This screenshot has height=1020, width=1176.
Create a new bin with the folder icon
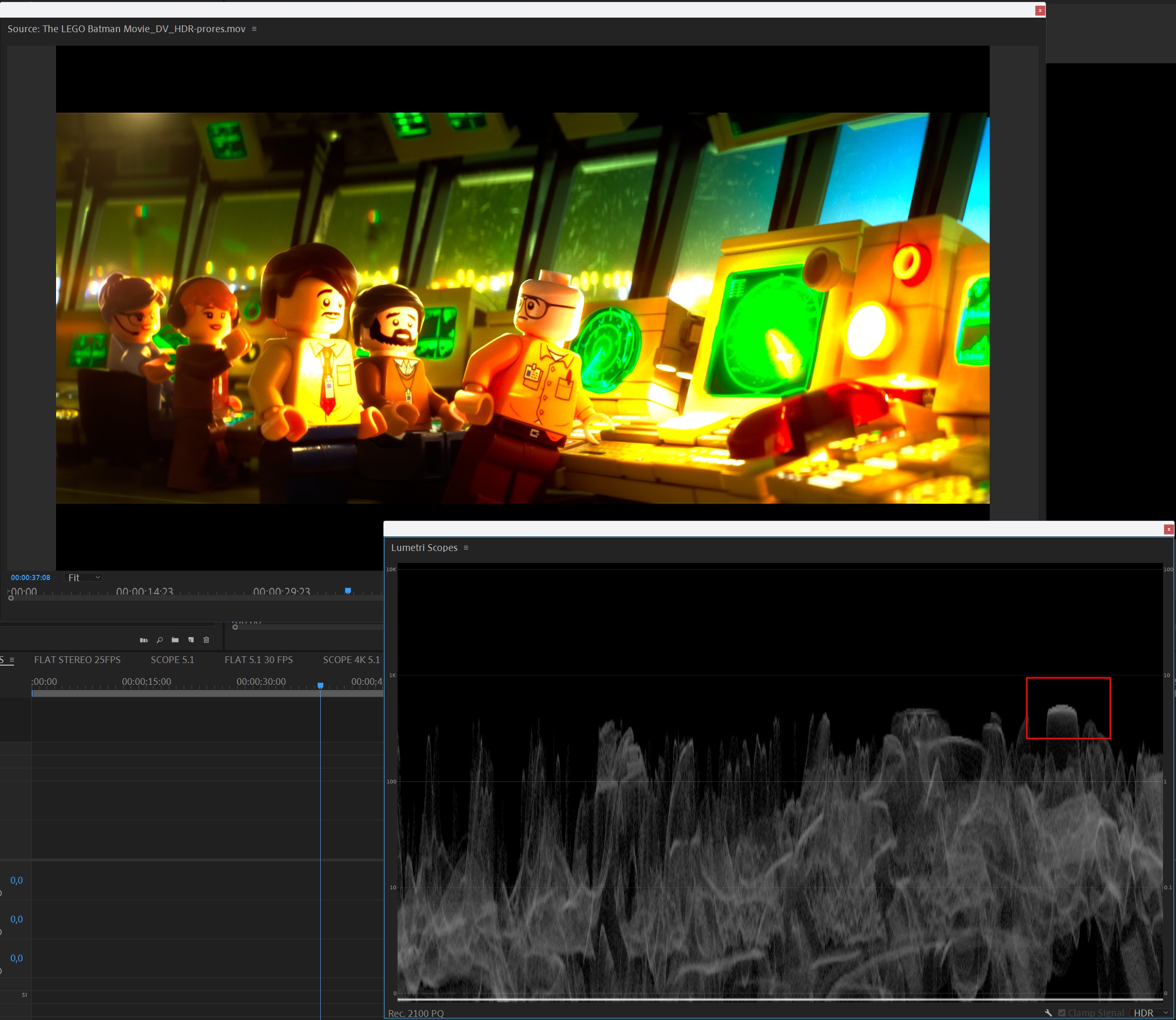175,640
